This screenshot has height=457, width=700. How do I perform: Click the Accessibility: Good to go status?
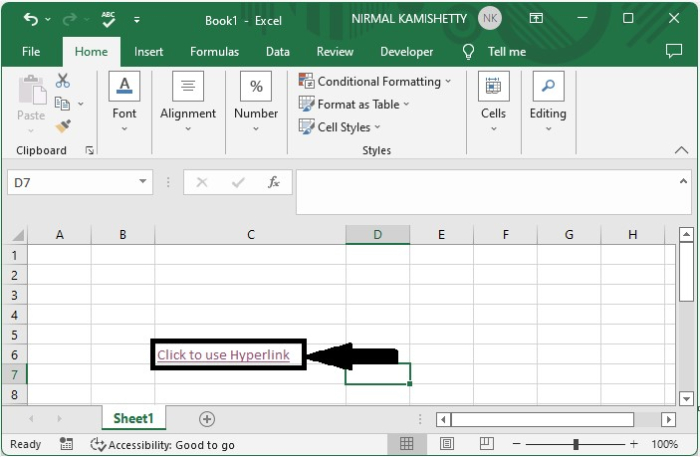point(163,444)
